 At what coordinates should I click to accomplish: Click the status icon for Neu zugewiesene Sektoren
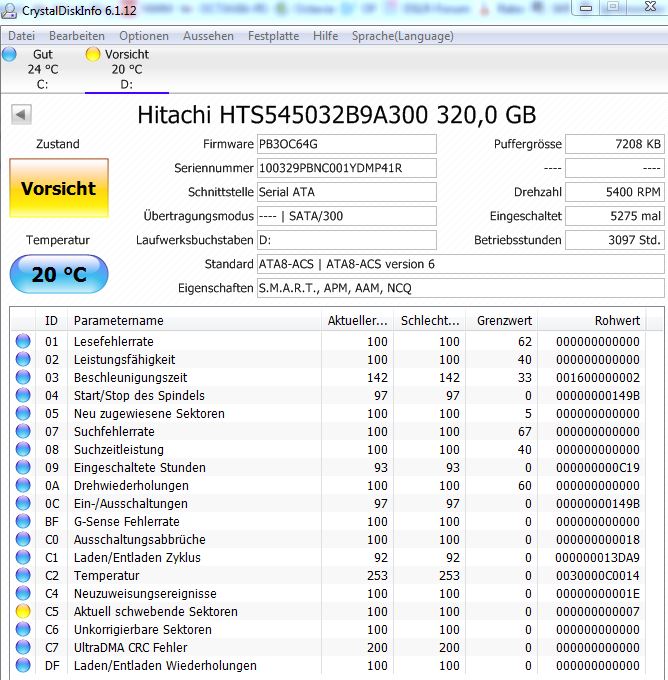coord(23,413)
